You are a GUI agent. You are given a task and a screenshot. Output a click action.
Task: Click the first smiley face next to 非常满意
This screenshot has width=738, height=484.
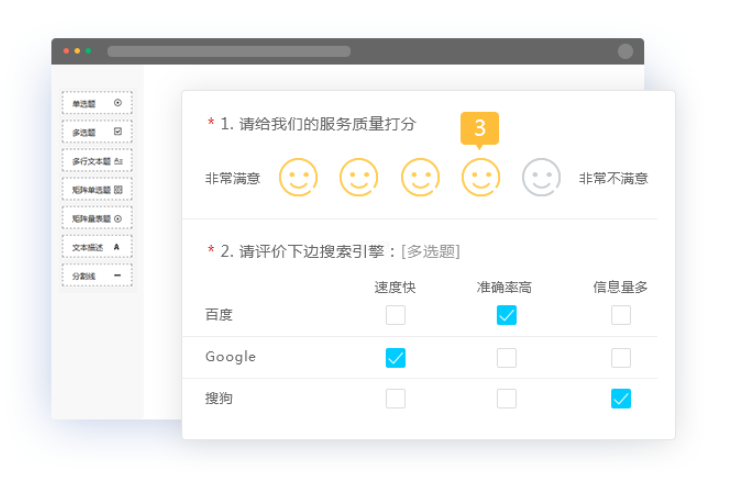tap(298, 178)
